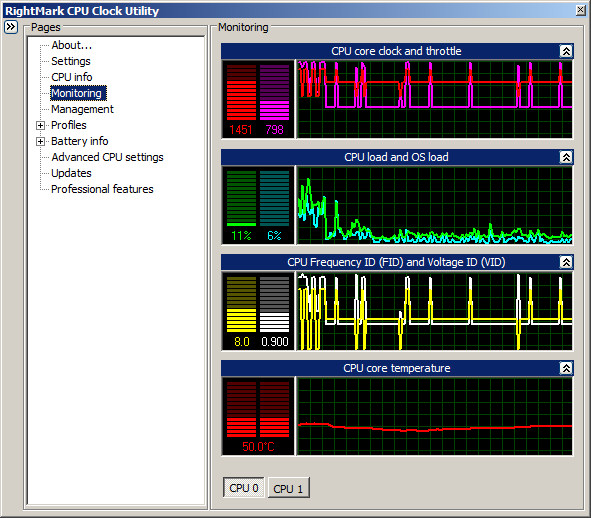Viewport: 591px width, 518px height.
Task: Hide the Pages sidebar with the double-arrow icon
Action: [x=11, y=27]
